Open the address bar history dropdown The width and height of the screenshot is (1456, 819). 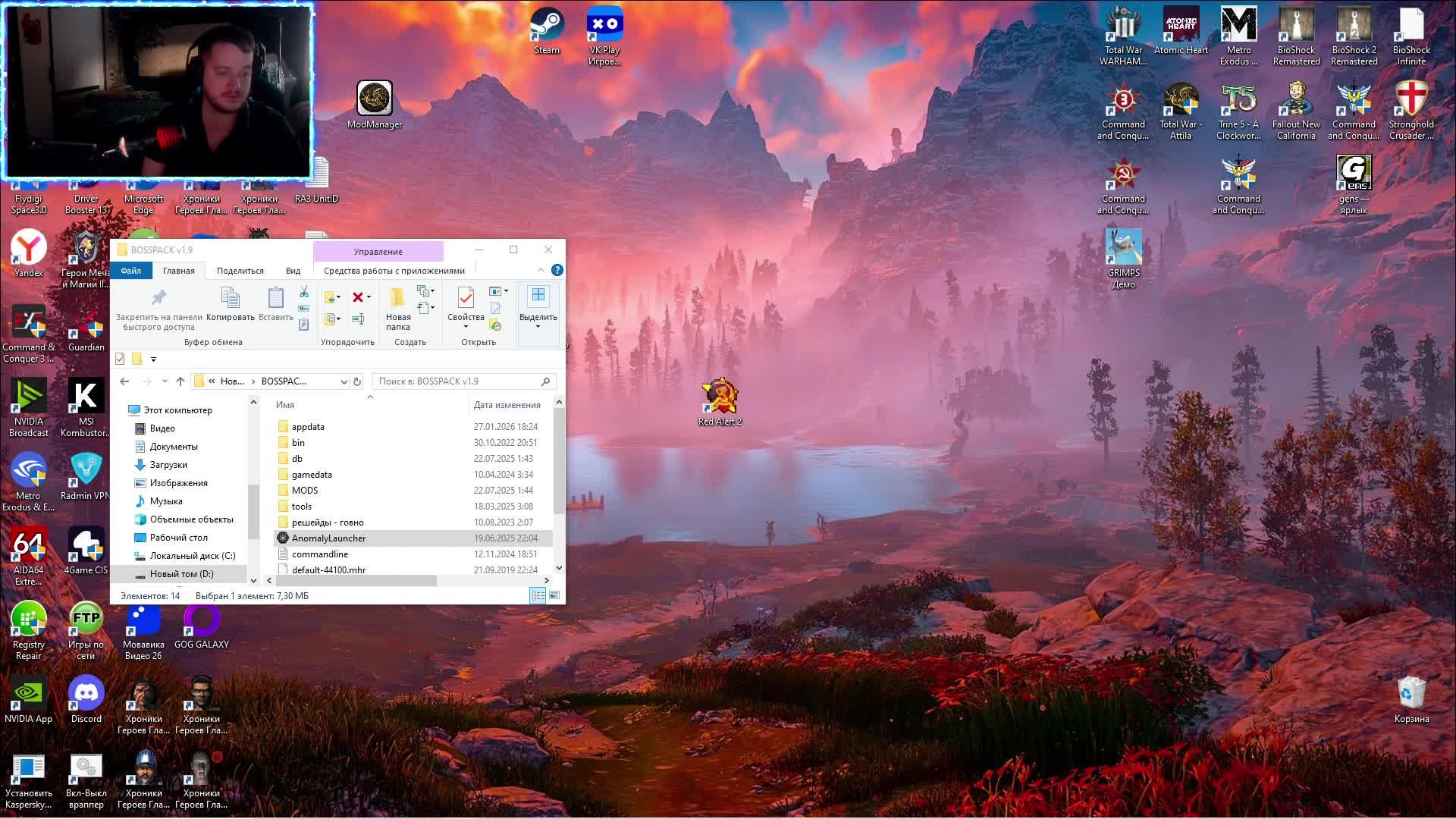344,381
